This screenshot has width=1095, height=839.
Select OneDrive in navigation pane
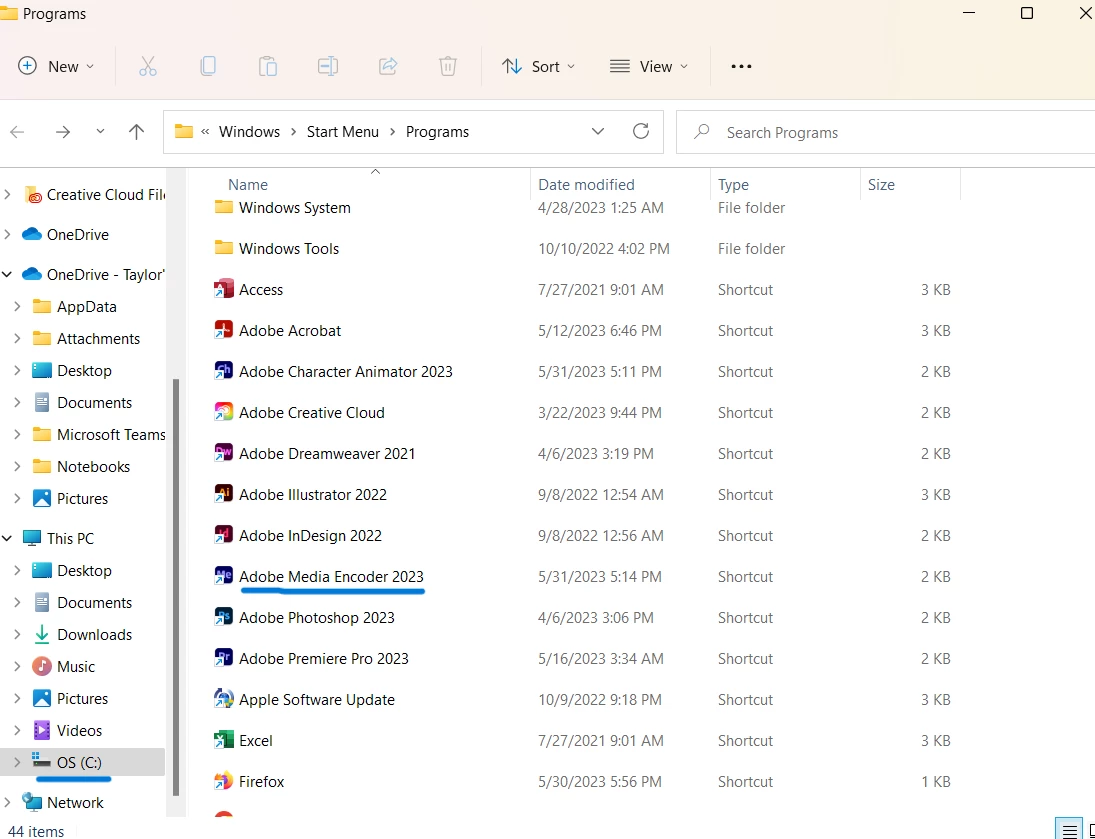[78, 235]
